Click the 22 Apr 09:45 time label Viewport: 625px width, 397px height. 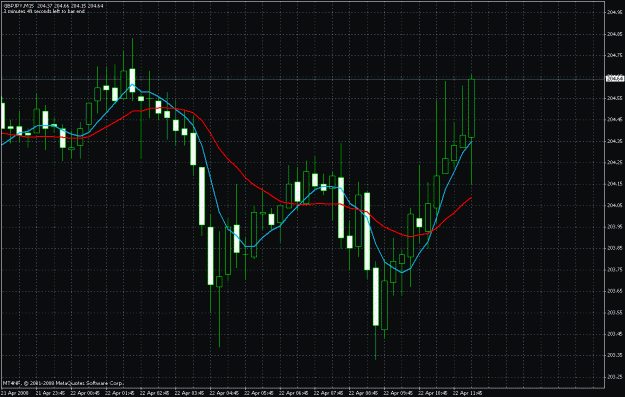click(398, 393)
